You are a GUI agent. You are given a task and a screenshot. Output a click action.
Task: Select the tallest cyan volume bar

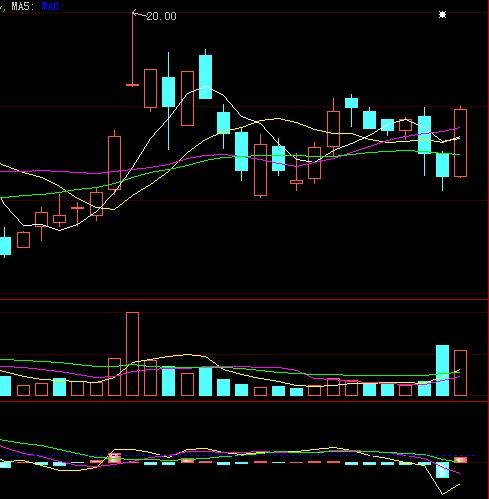(442, 370)
